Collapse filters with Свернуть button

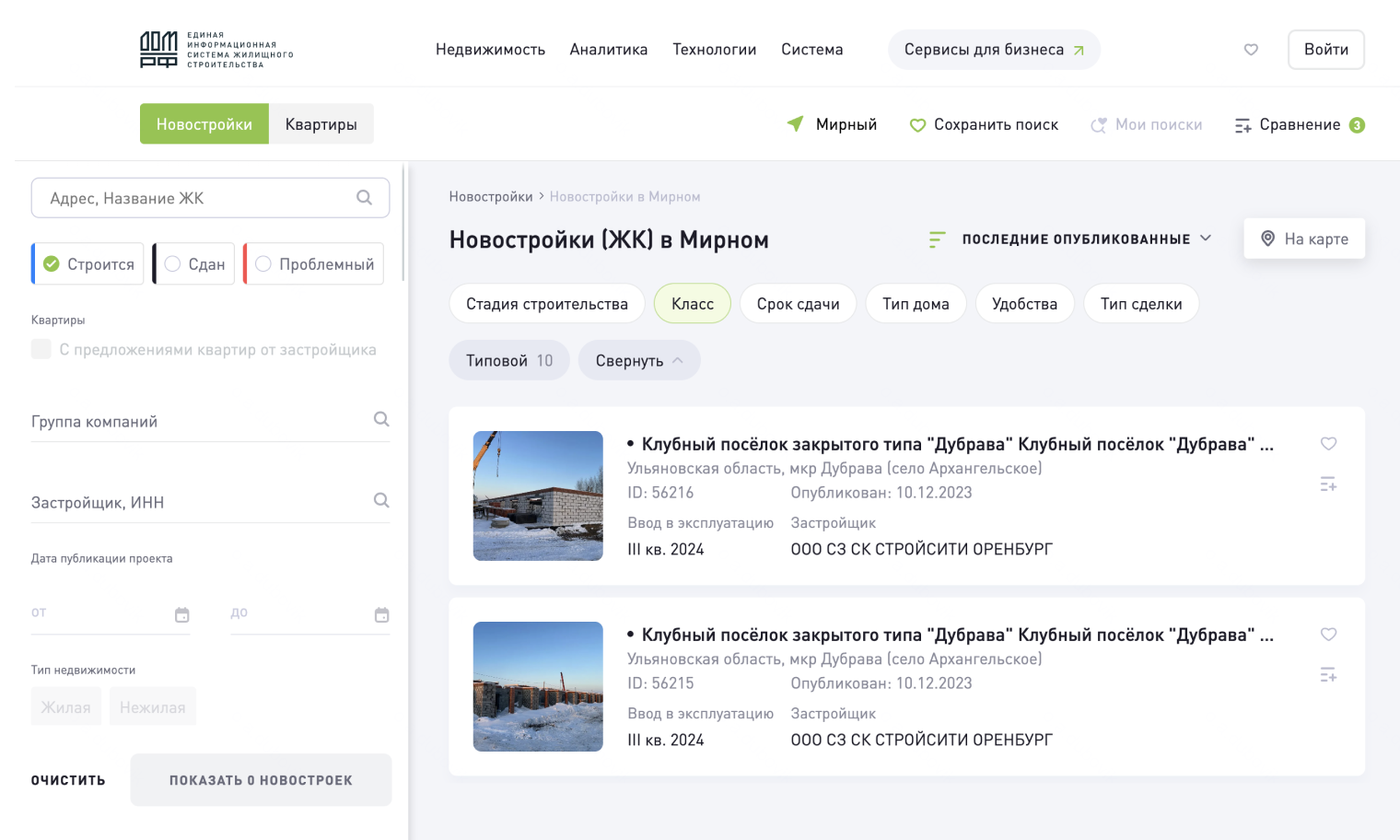point(639,361)
